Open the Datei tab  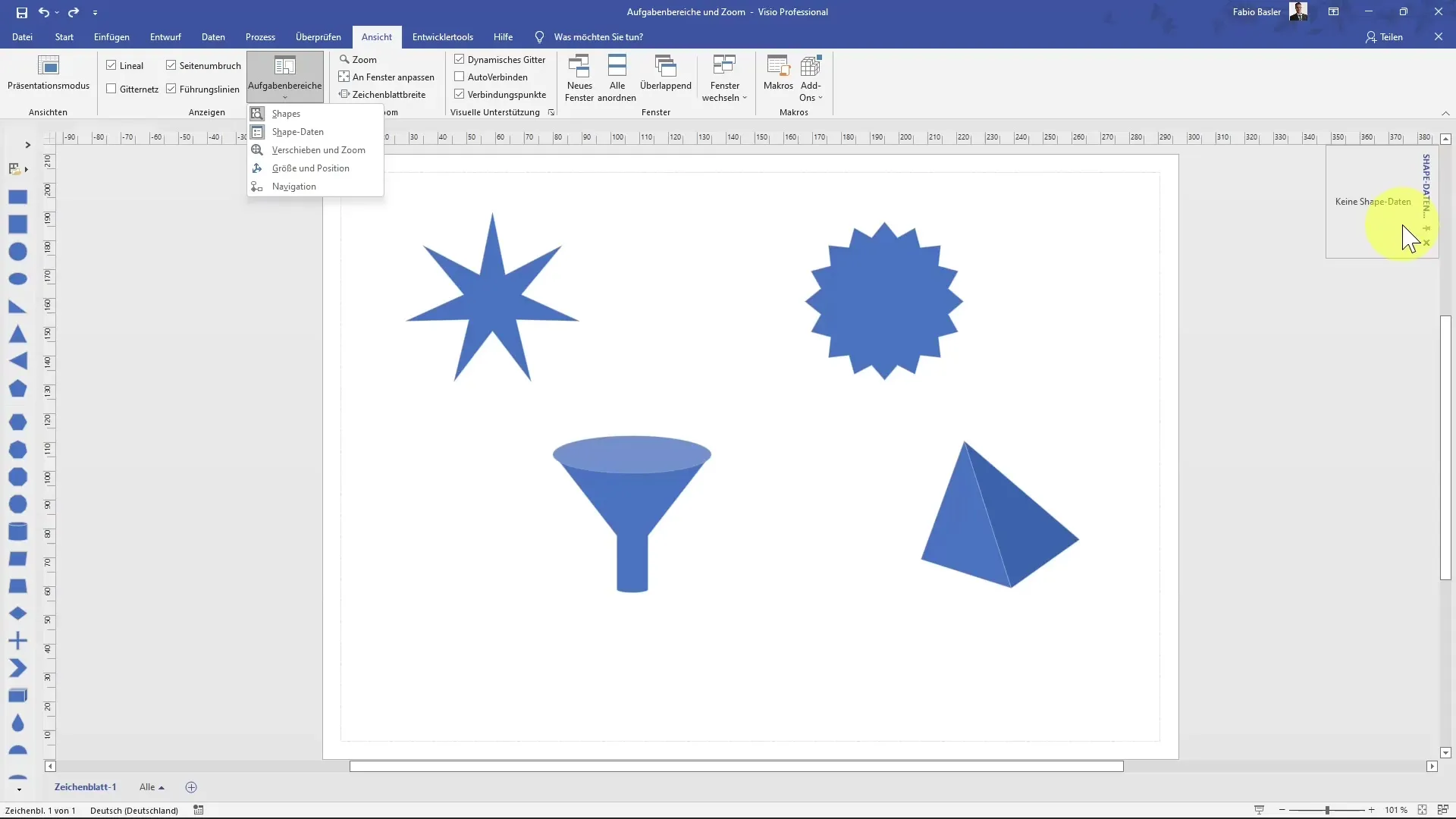(x=22, y=36)
